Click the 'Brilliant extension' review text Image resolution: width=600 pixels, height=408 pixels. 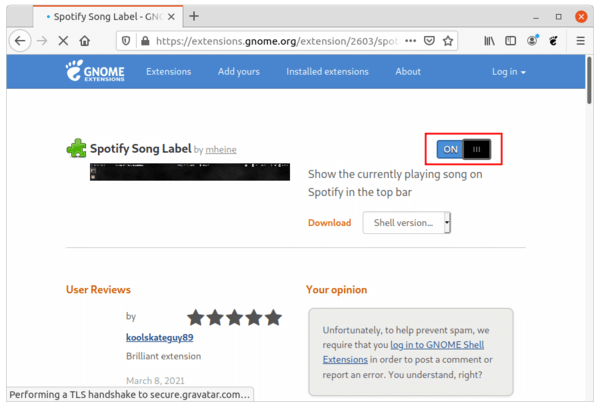click(163, 356)
